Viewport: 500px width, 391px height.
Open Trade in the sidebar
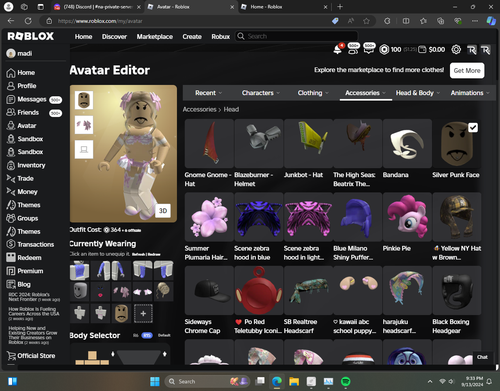click(20, 179)
